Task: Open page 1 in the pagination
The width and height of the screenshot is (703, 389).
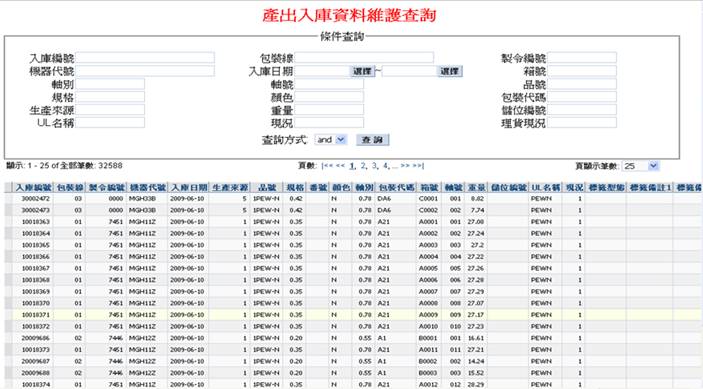Action: point(352,166)
